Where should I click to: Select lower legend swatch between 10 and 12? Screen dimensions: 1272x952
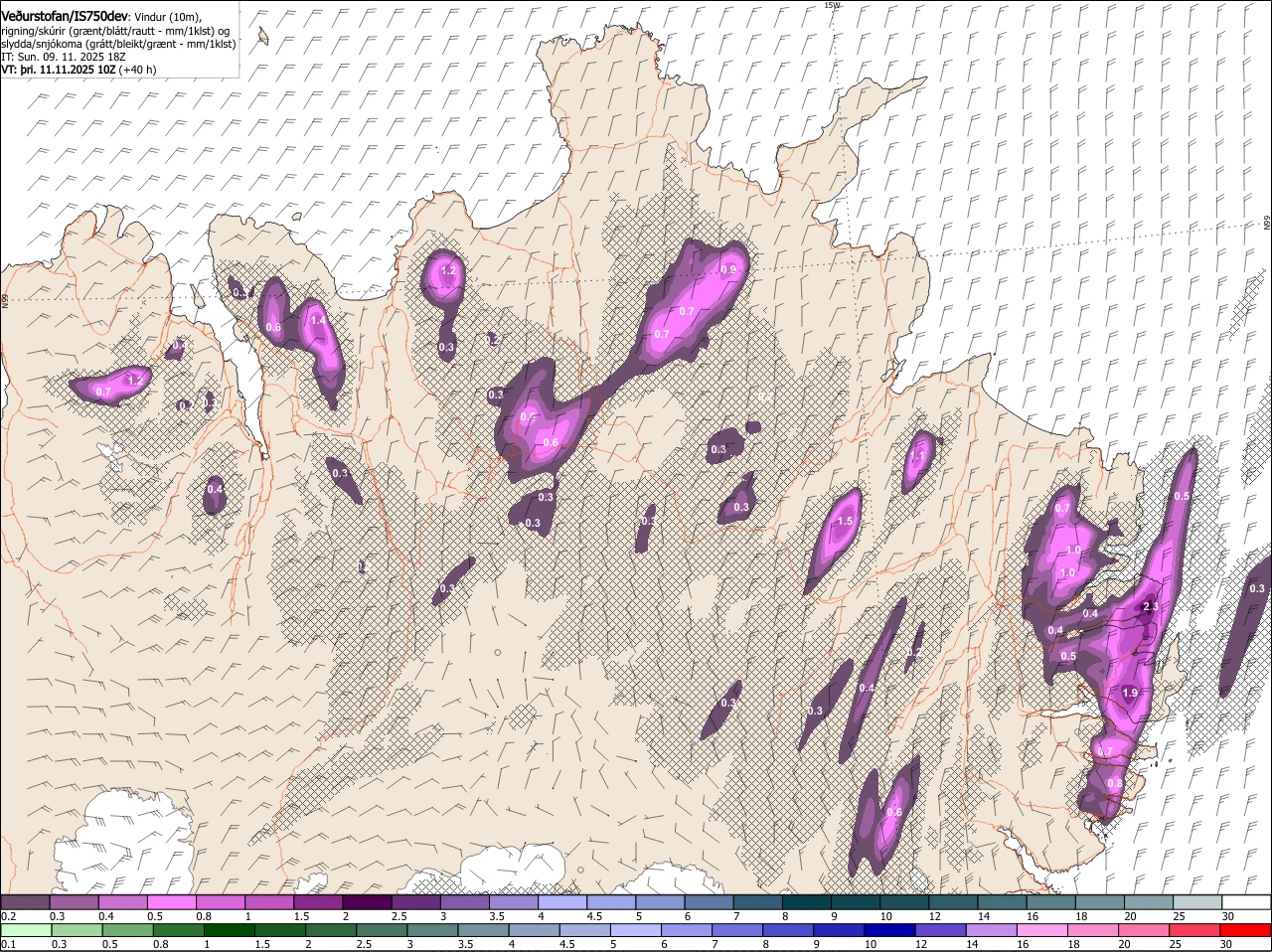click(x=891, y=931)
